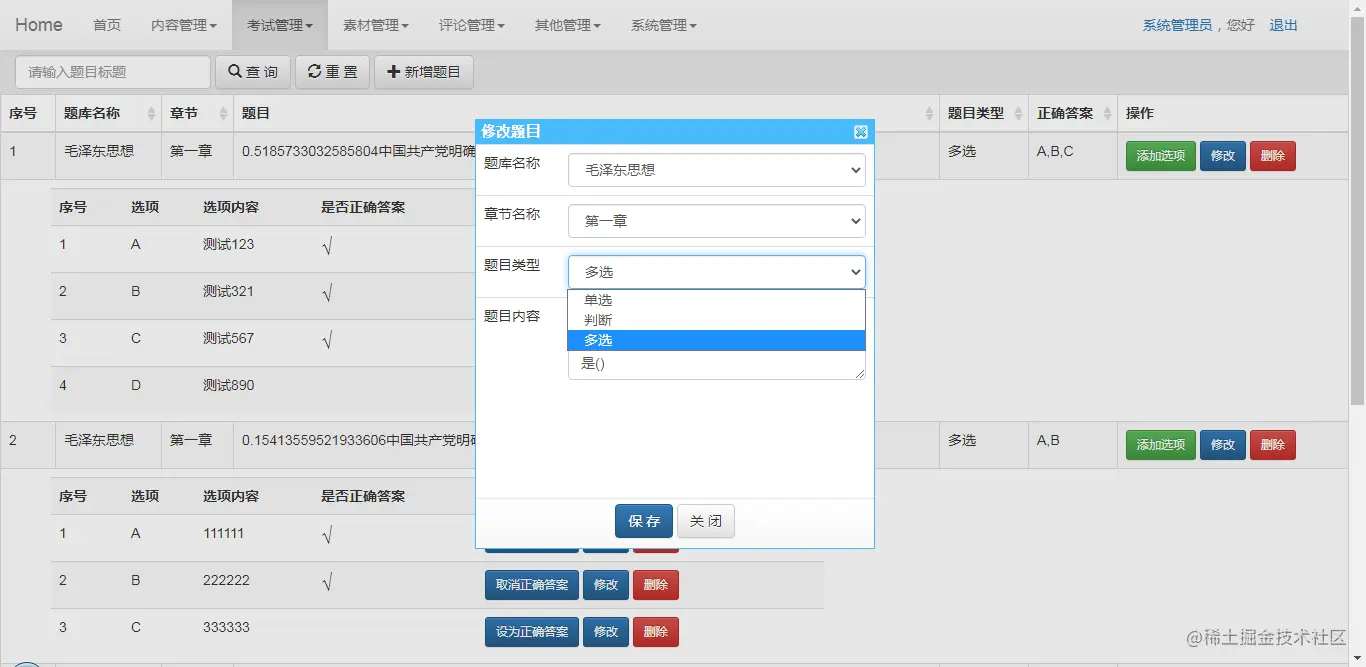The width and height of the screenshot is (1366, 667).
Task: Click 保存 in the edit dialog
Action: coord(644,521)
